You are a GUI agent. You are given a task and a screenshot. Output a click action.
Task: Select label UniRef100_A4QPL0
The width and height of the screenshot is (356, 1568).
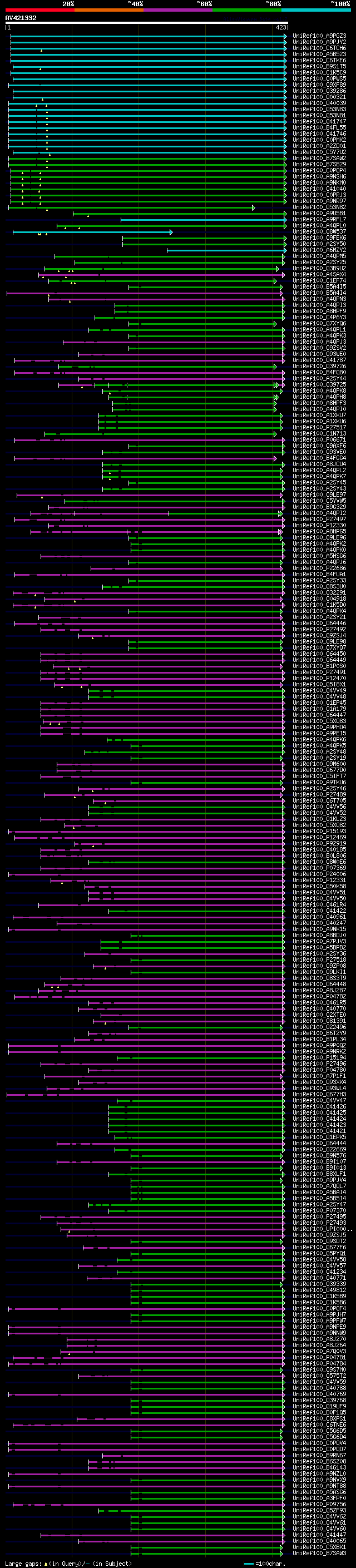(319, 225)
